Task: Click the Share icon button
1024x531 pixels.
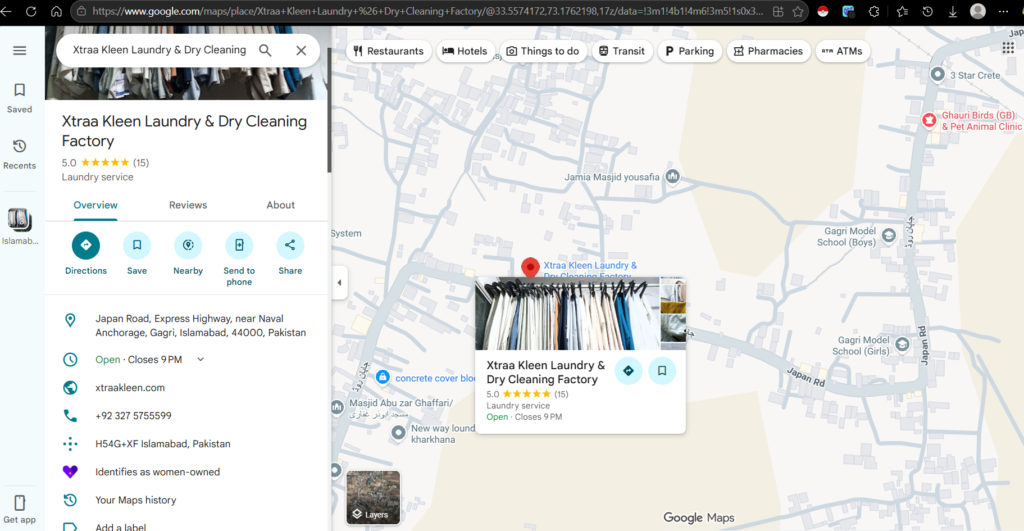Action: (x=290, y=245)
